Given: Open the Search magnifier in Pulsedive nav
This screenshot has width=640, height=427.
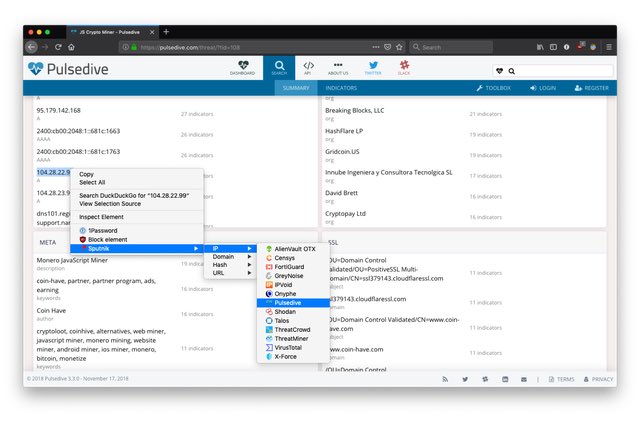Looking at the screenshot, I should click(x=279, y=67).
